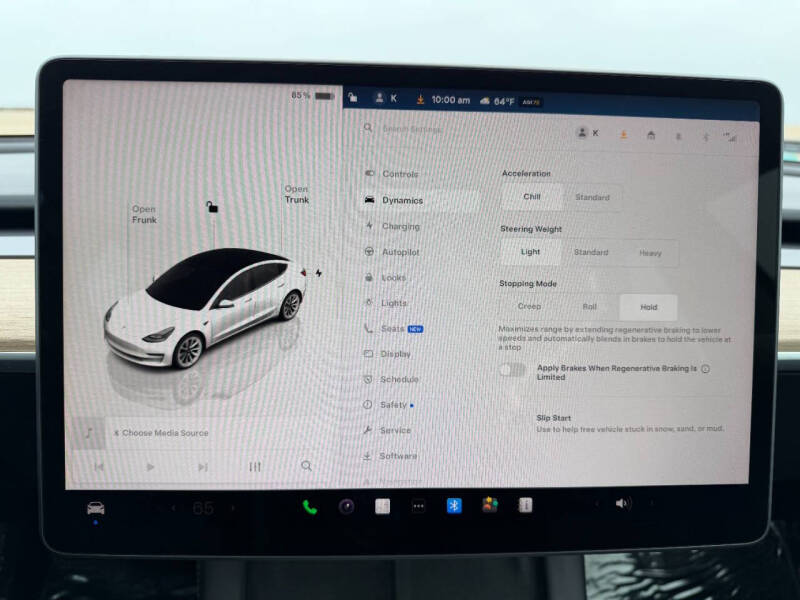Viewport: 800px width, 600px height.
Task: Tap the media search magnifier icon
Action: tap(306, 465)
